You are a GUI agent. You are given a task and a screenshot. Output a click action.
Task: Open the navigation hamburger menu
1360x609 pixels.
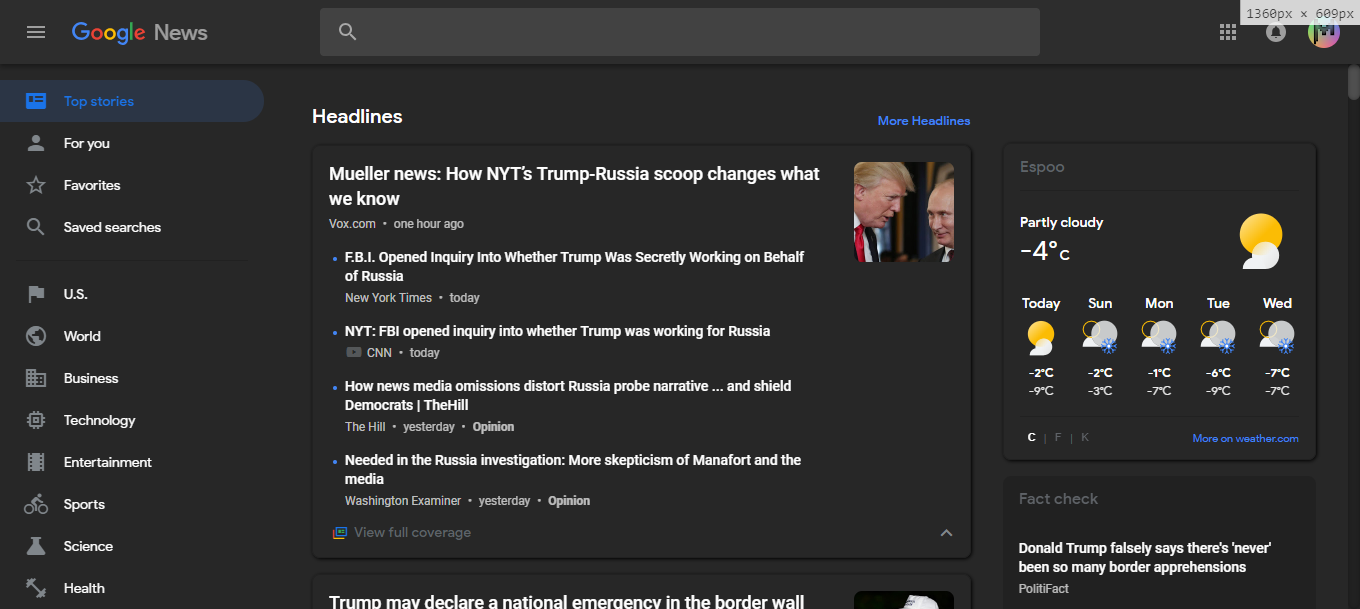36,31
